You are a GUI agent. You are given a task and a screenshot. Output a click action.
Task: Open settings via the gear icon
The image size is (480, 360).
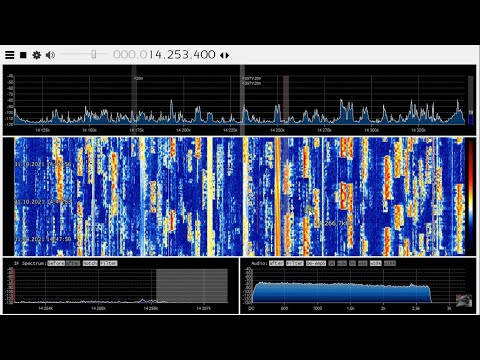coord(36,55)
